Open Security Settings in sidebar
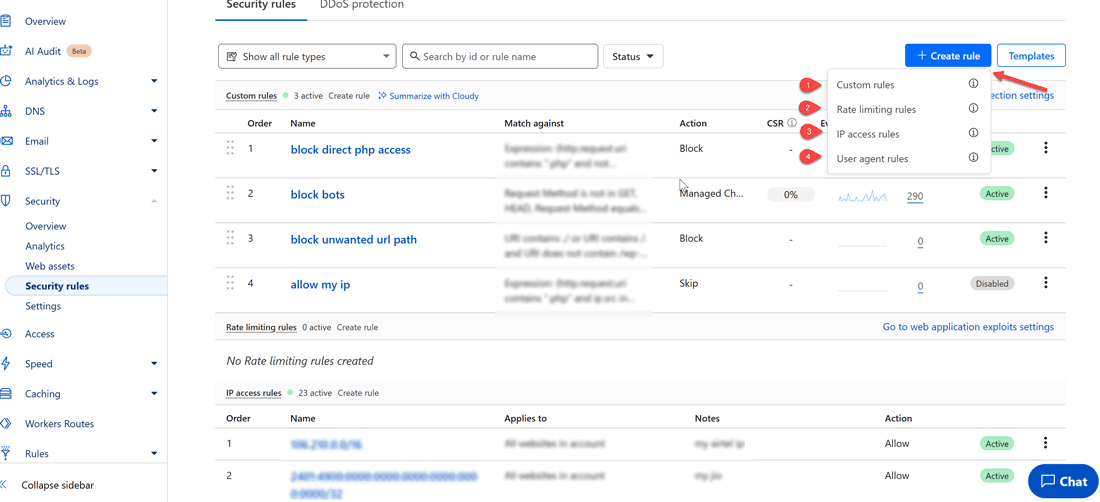Viewport: 1100px width, 502px height. pyautogui.click(x=43, y=306)
